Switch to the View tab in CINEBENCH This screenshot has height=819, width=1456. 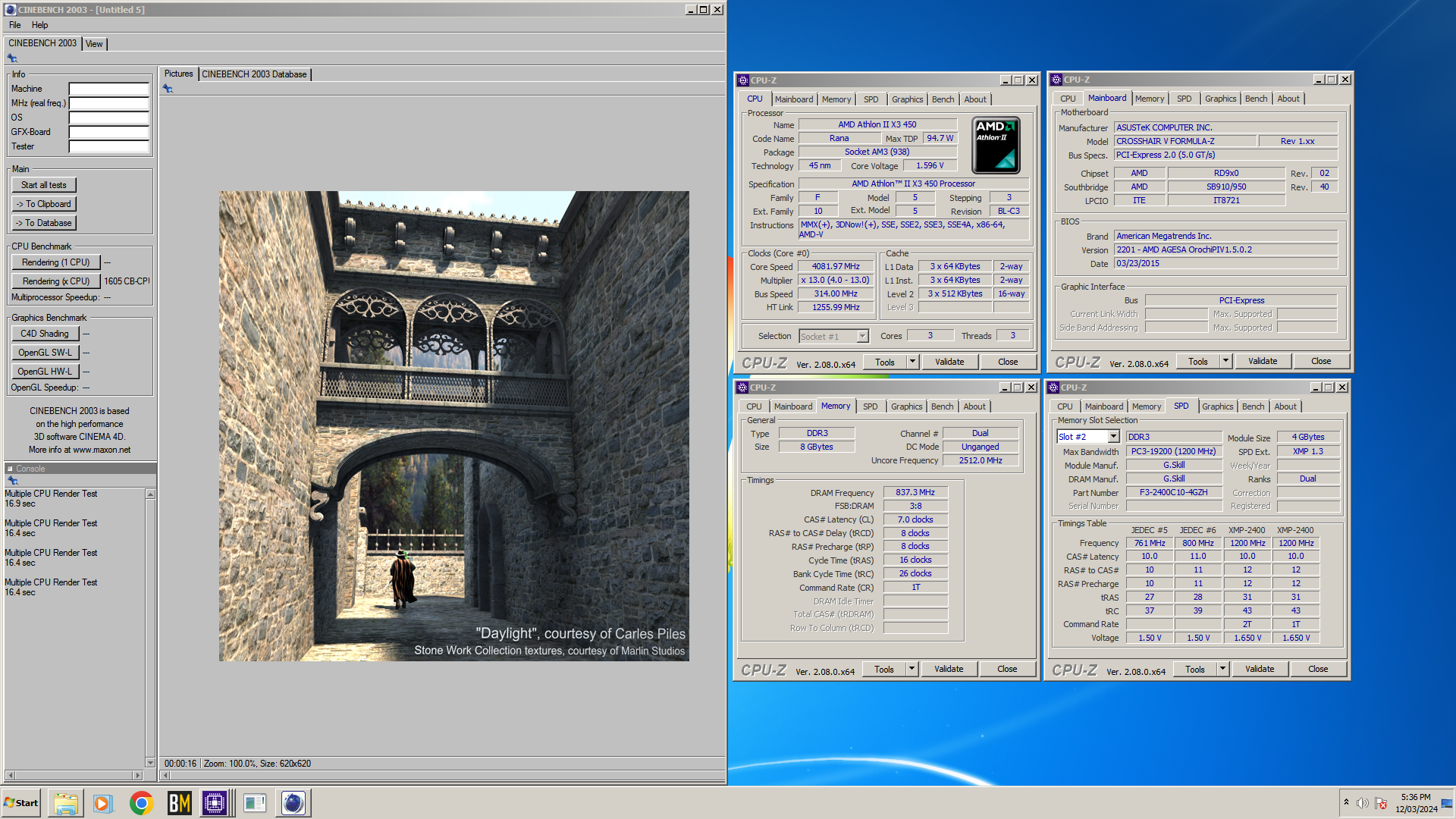pos(94,44)
